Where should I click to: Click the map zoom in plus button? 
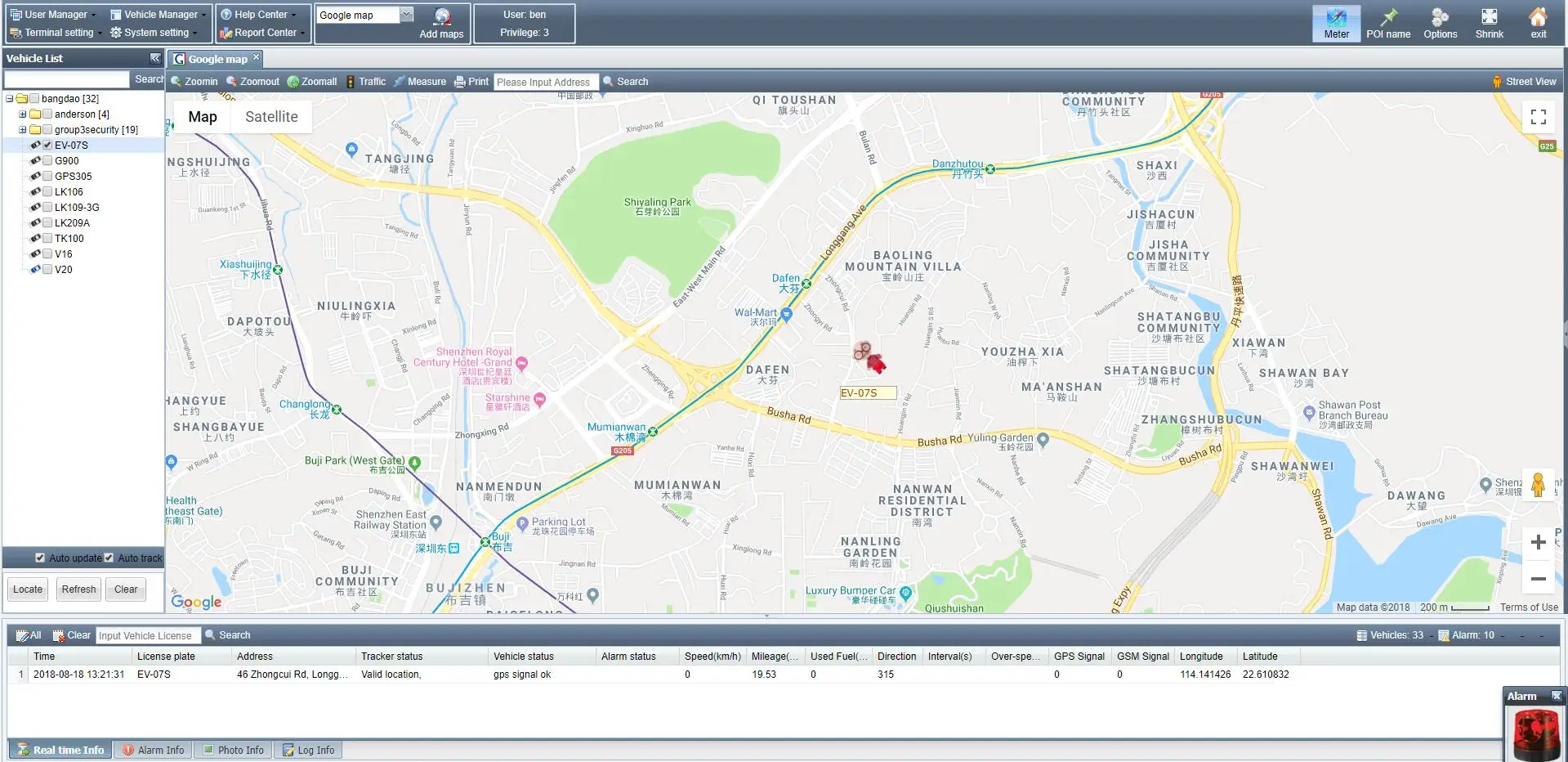coord(1538,542)
